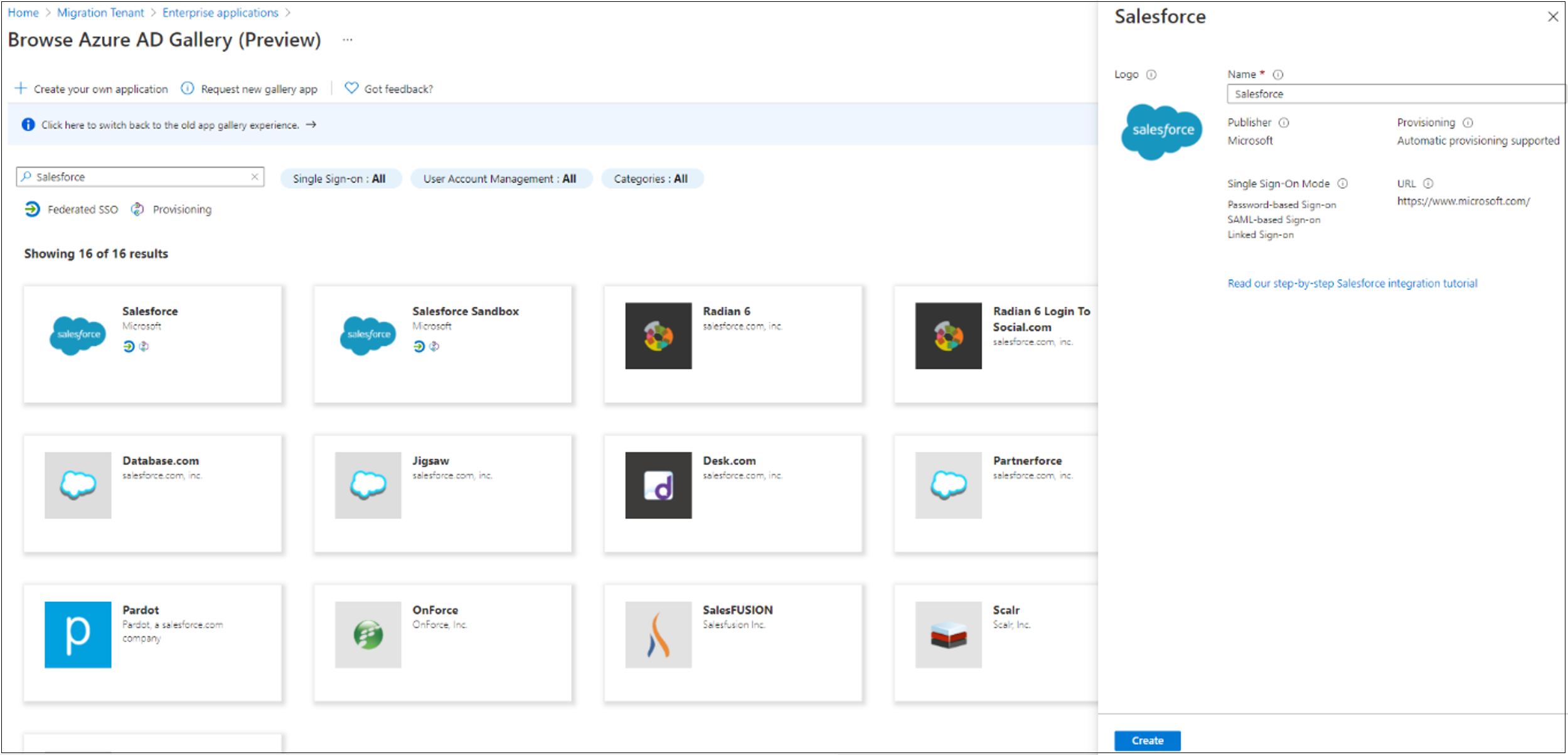1568x755 pixels.
Task: Select the Pardot card title
Action: tap(141, 610)
